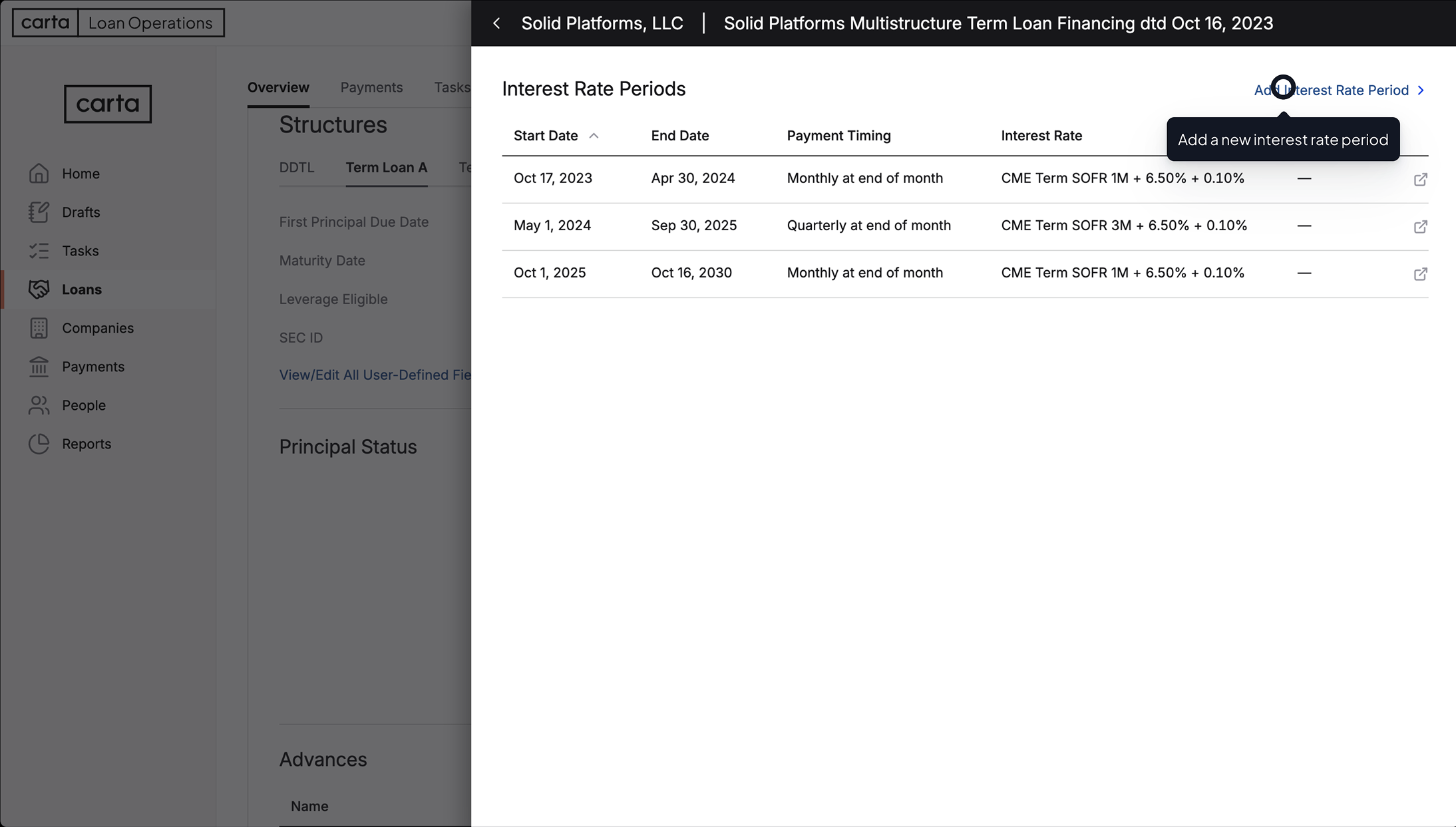Select the Drafts sidebar icon
Image resolution: width=1456 pixels, height=827 pixels.
pos(39,212)
